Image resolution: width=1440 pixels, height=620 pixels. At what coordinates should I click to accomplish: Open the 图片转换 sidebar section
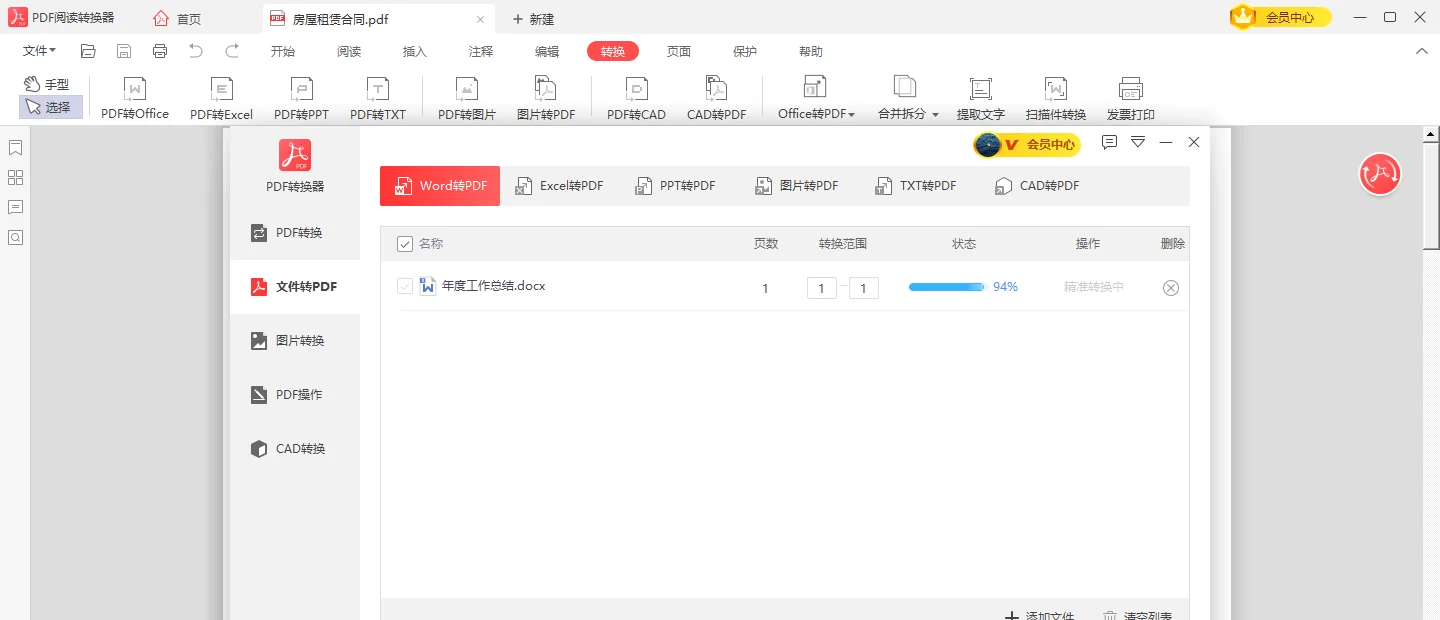295,341
